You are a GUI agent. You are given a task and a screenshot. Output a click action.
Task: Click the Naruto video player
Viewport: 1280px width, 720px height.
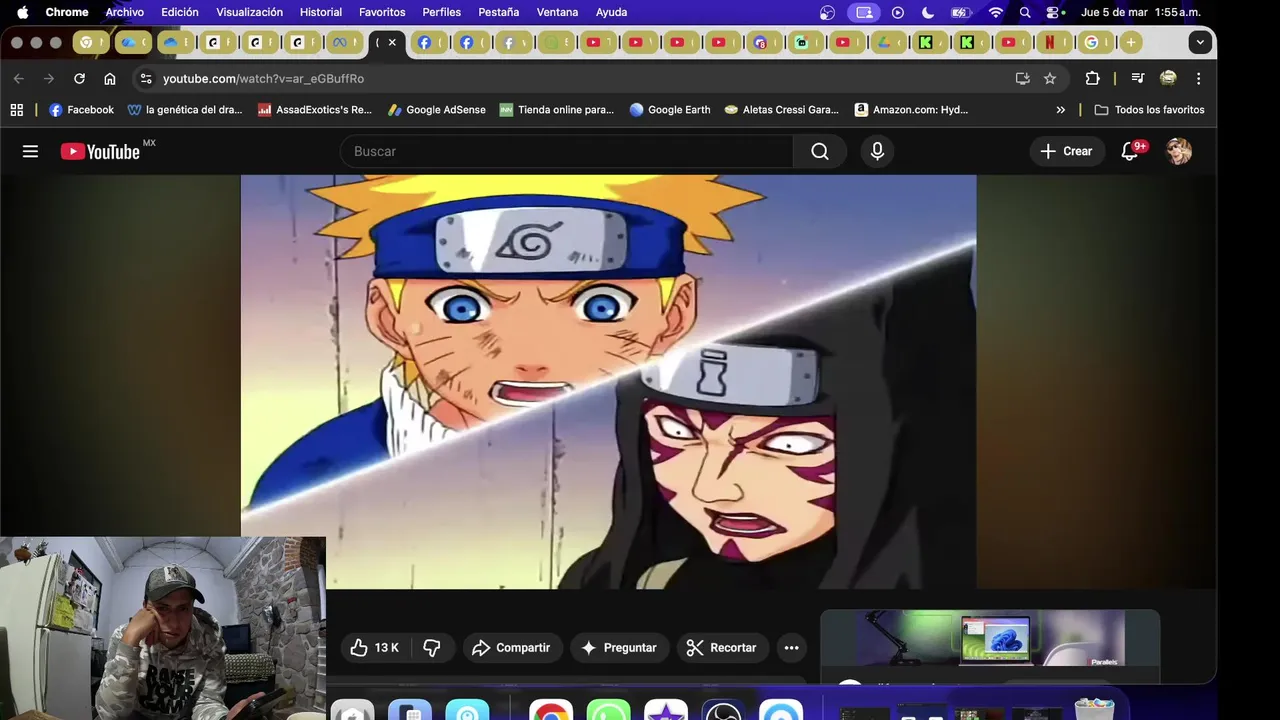(x=608, y=382)
